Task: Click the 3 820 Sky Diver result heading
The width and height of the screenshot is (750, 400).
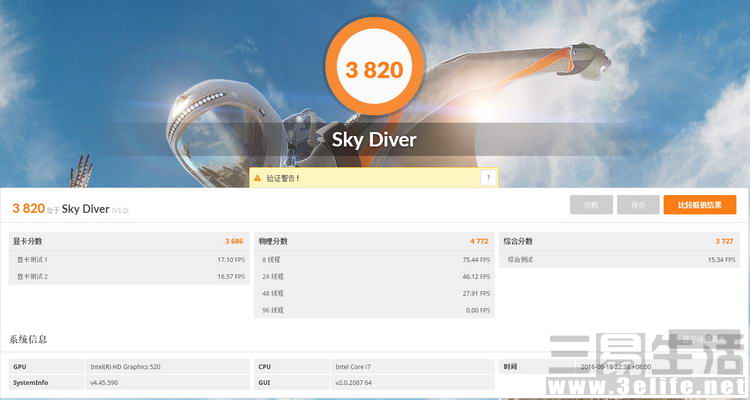Action: point(70,209)
